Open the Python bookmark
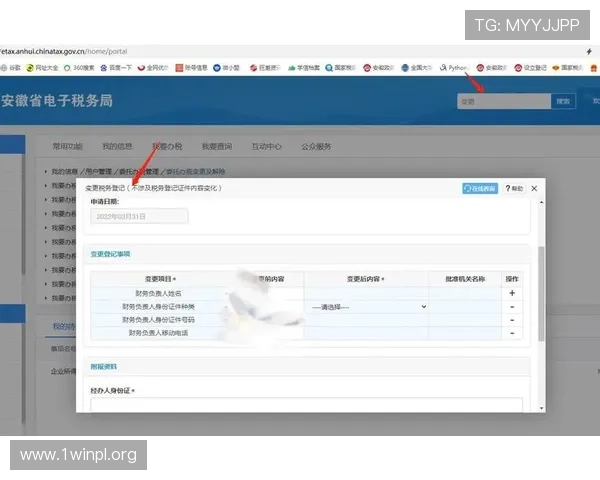The height and width of the screenshot is (480, 600). (x=454, y=68)
